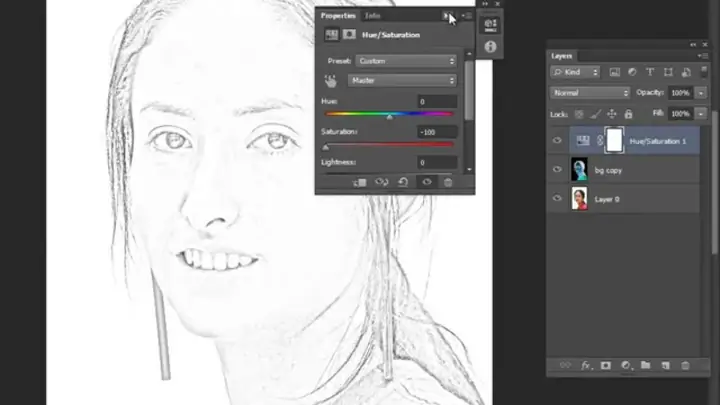Lock image pixels brush icon
720x405 pixels.
pyautogui.click(x=596, y=114)
